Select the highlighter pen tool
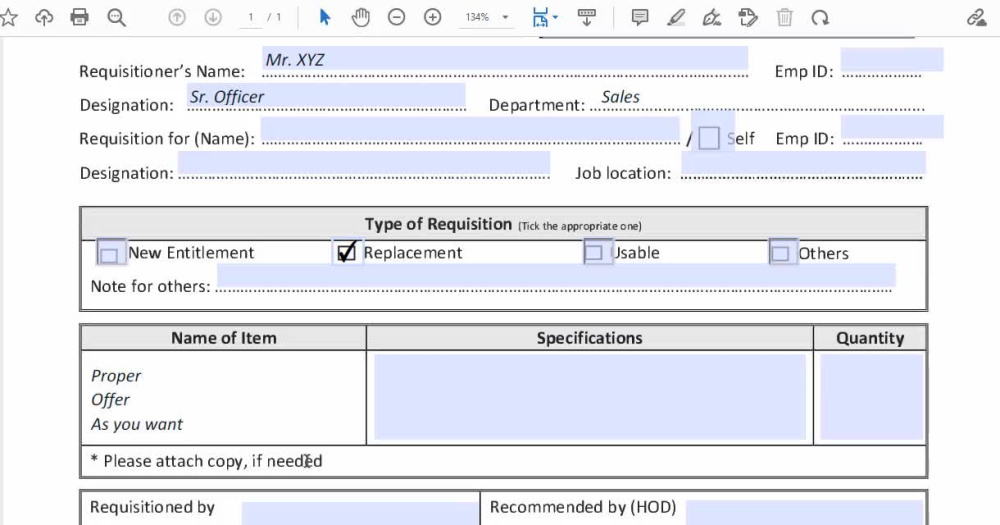 (x=675, y=17)
